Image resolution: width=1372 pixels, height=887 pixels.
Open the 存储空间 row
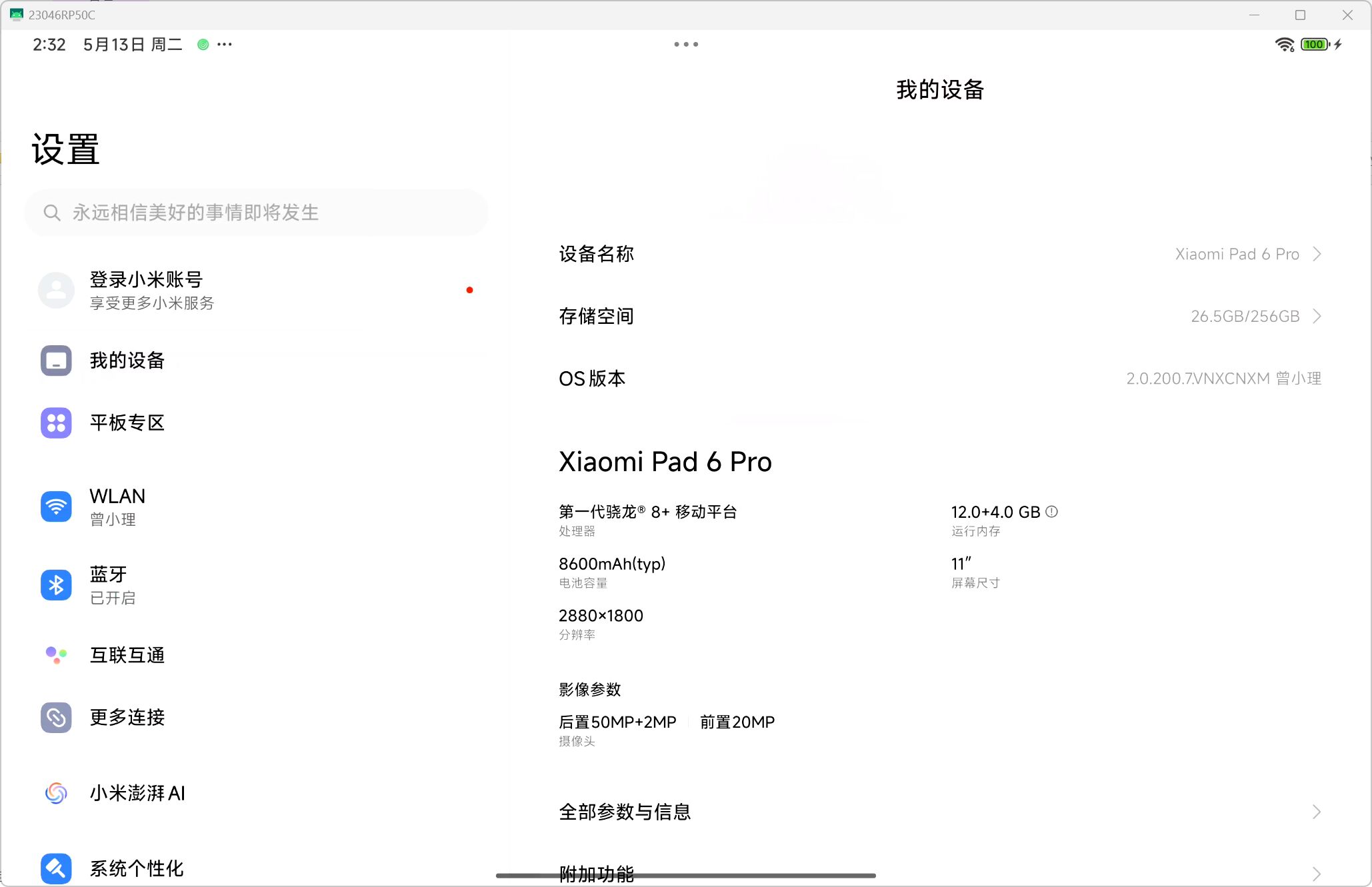pos(940,316)
